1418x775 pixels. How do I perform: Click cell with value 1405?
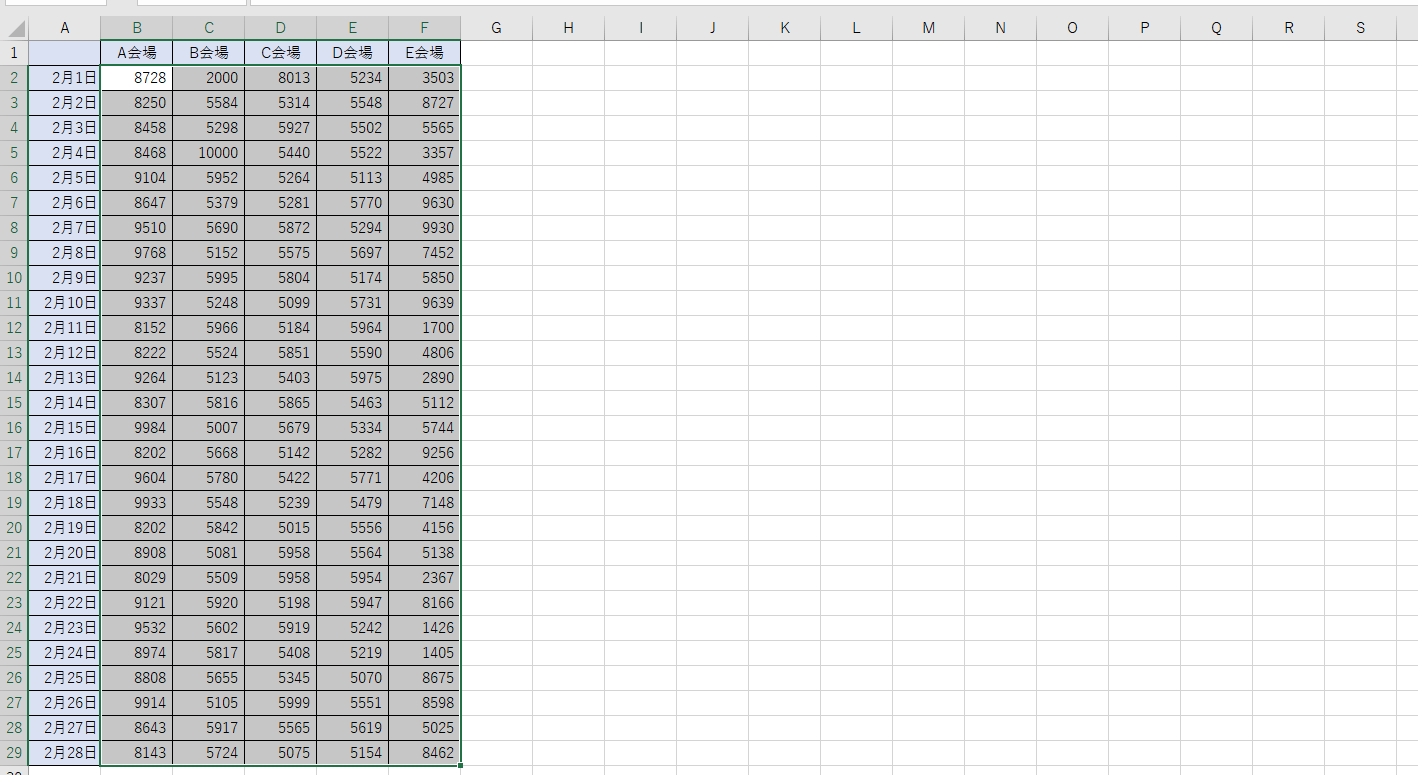425,653
